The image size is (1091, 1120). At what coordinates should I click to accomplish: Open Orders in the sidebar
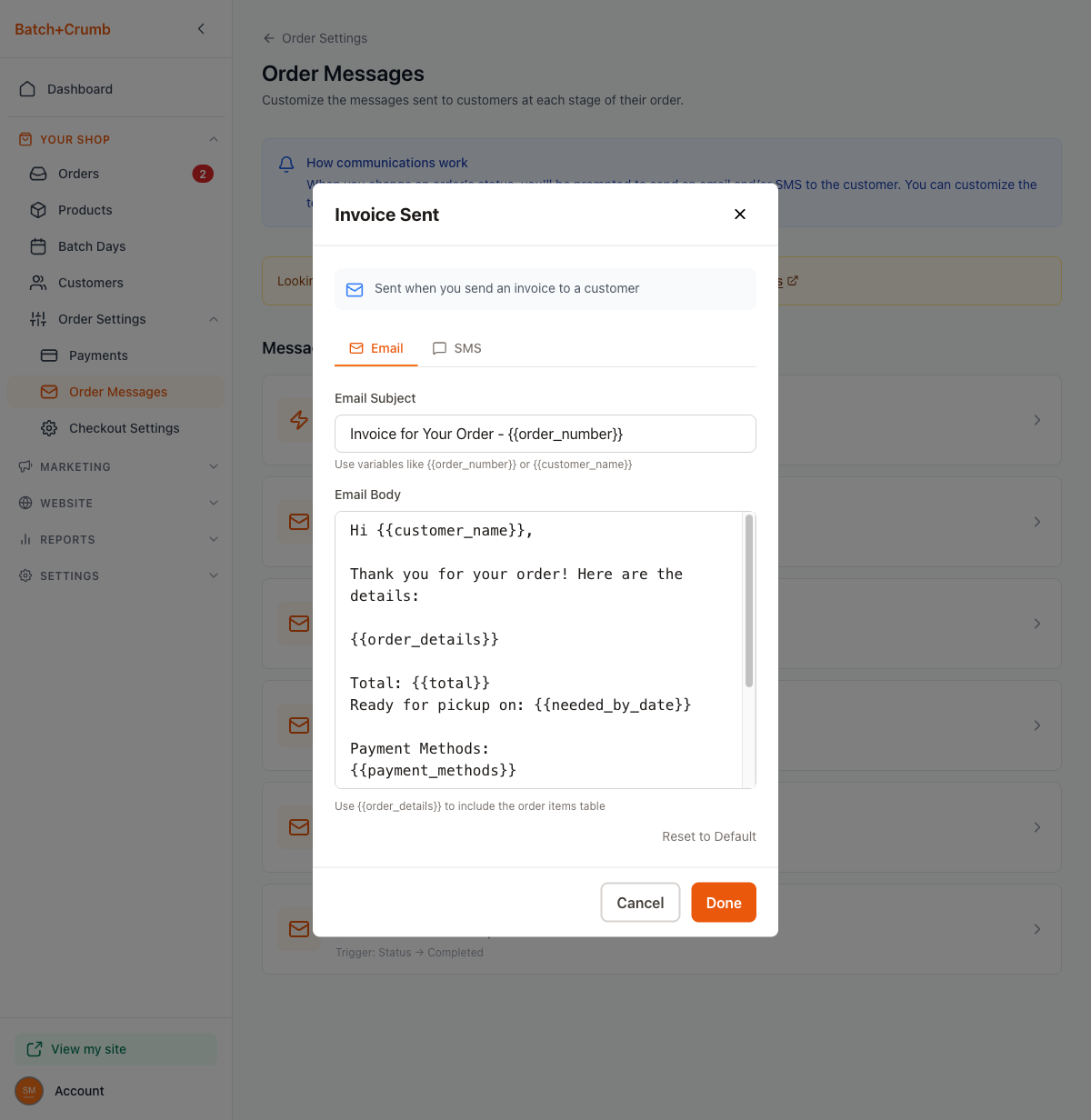pos(78,174)
